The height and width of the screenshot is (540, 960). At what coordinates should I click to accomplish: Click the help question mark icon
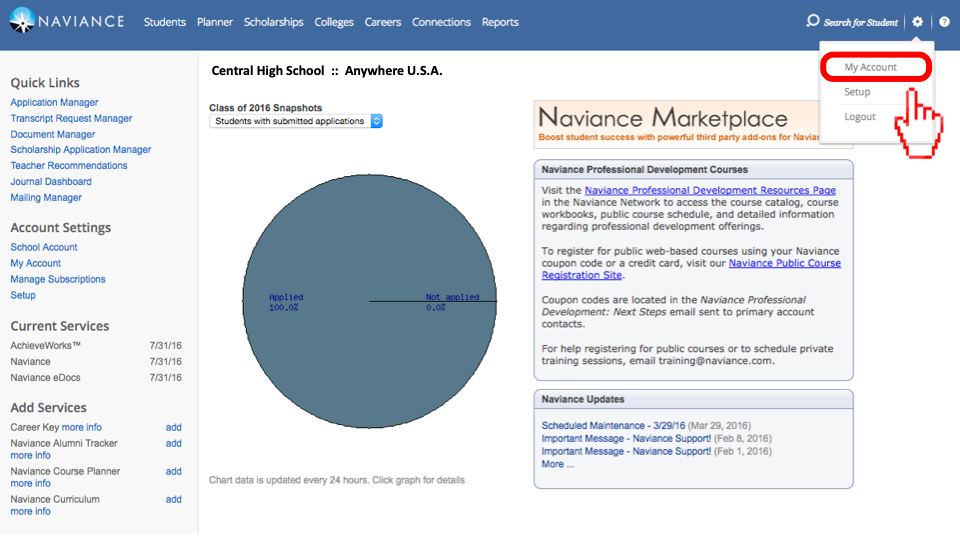[x=945, y=22]
